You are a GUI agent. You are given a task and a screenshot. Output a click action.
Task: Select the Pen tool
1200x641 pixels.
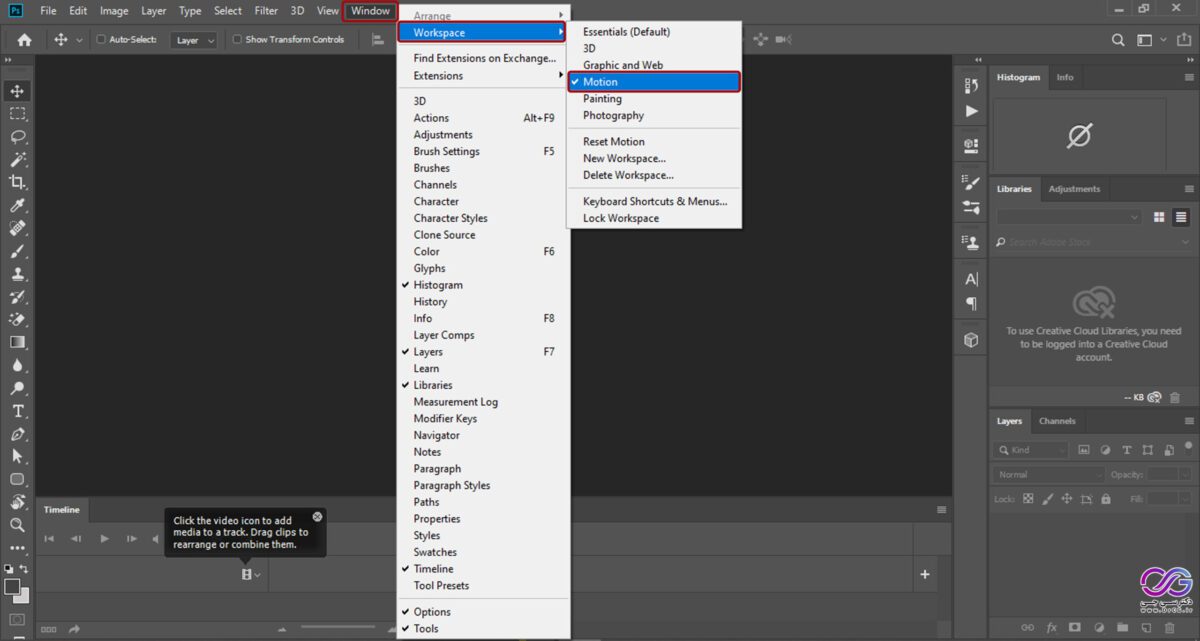click(x=17, y=434)
